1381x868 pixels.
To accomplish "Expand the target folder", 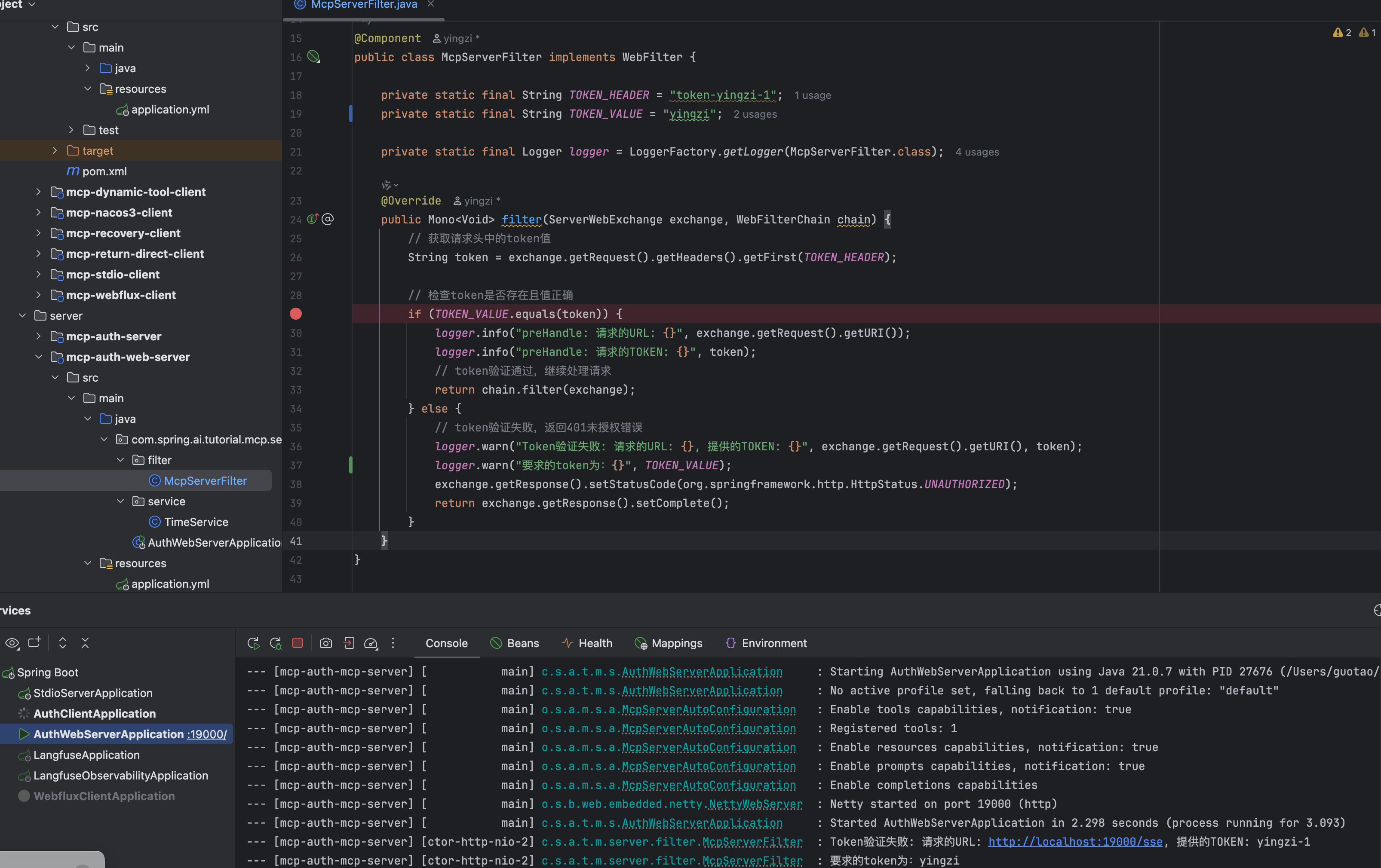I will tap(55, 150).
